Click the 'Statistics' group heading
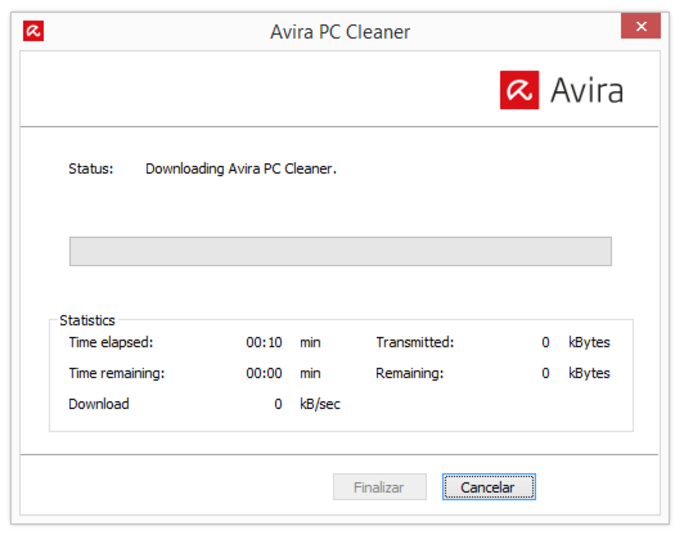Screen dimensions: 684x535 (x=87, y=320)
